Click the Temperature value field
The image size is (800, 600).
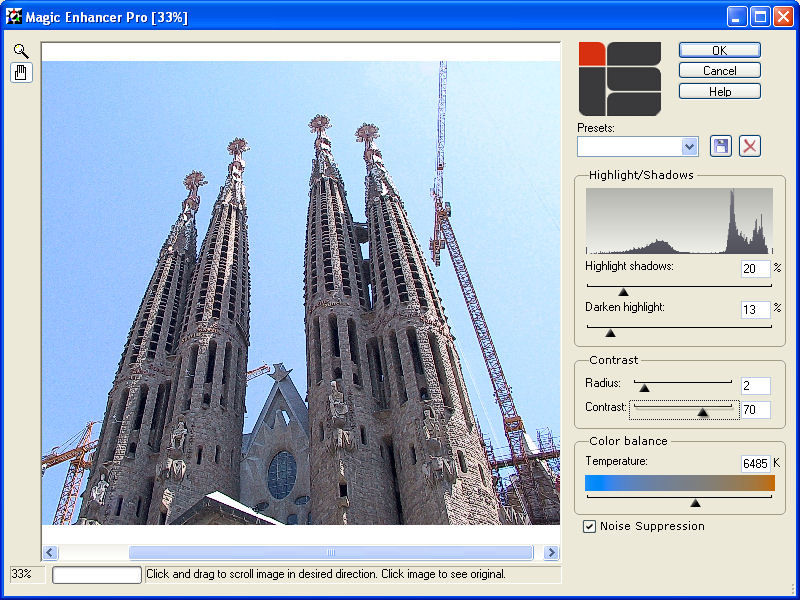(x=755, y=463)
